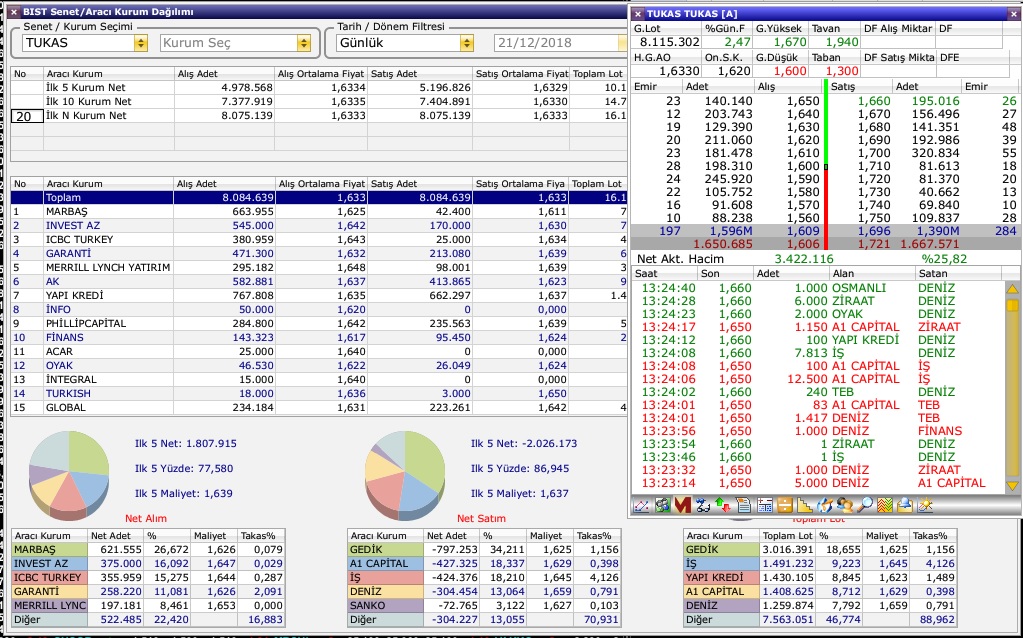Open the Kurum Seç broker dropdown
The height and width of the screenshot is (638, 1023).
pos(236,43)
